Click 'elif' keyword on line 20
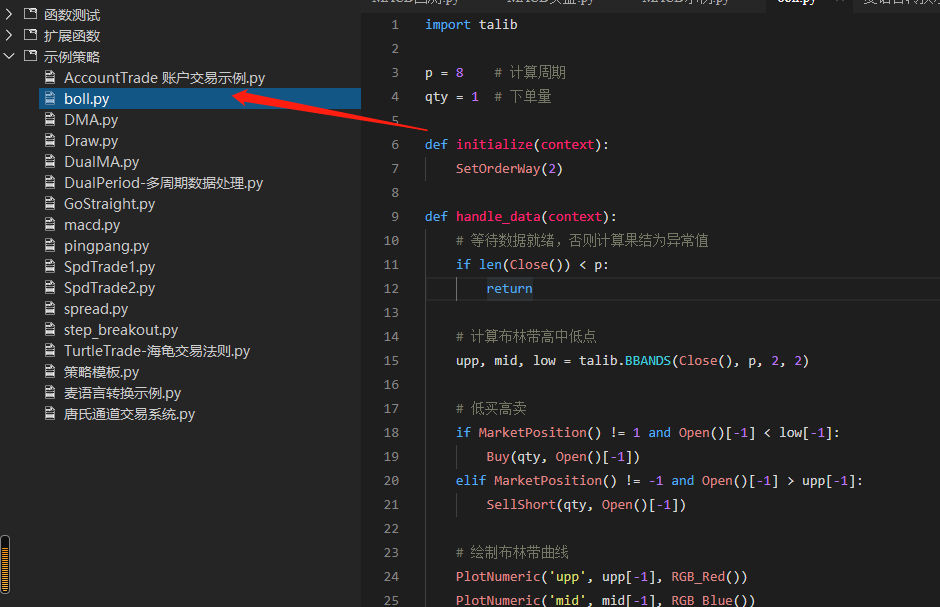 (x=471, y=480)
